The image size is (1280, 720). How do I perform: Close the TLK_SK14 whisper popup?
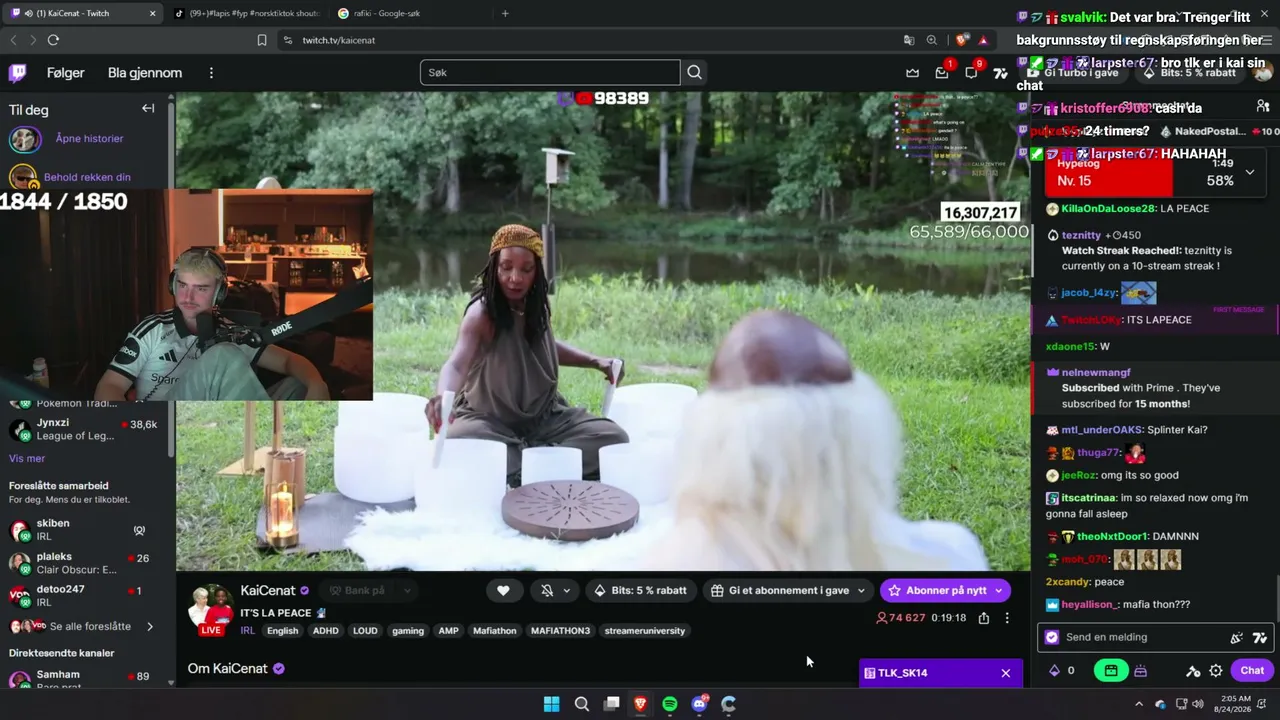[1006, 673]
